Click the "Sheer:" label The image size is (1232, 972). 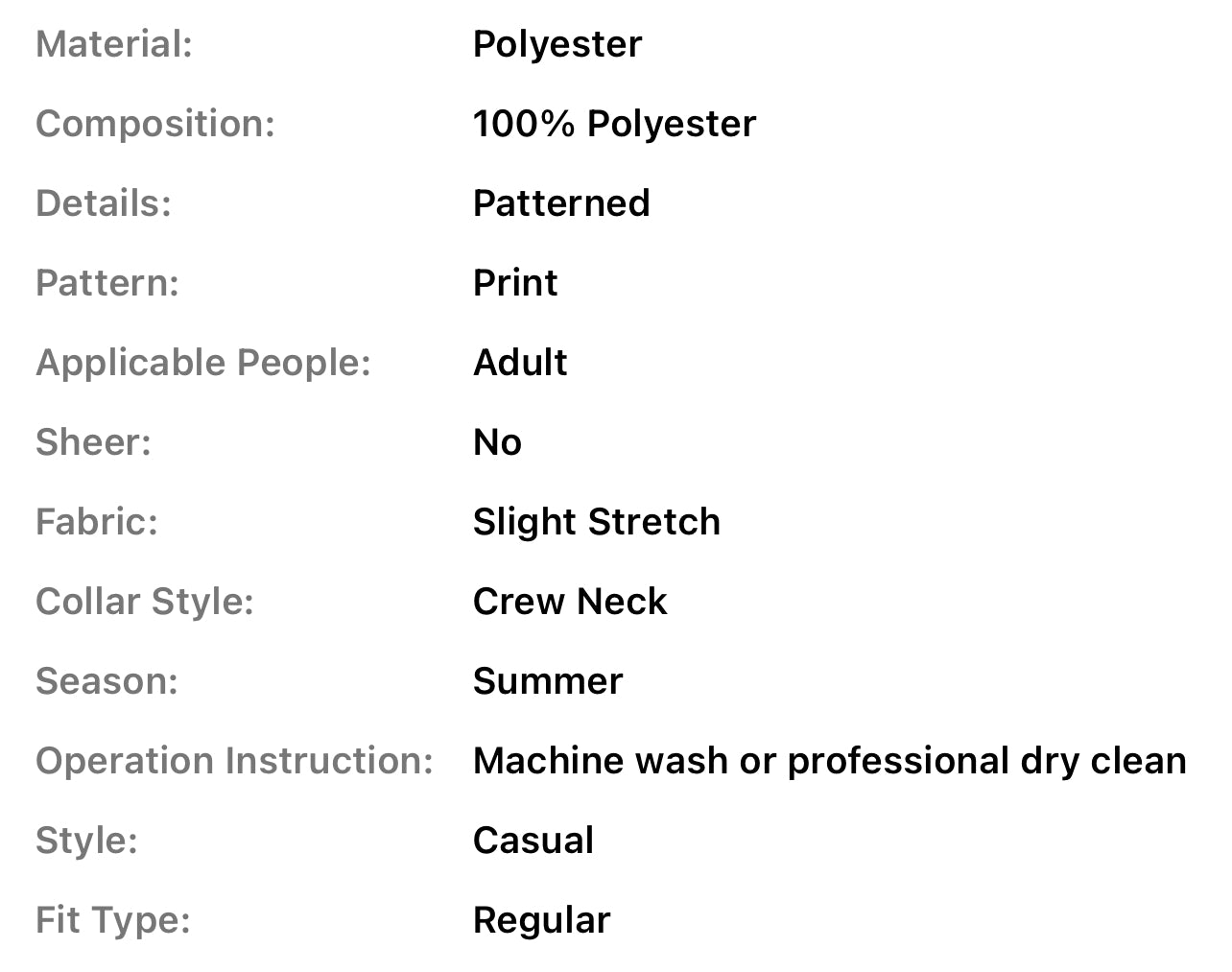pos(93,442)
